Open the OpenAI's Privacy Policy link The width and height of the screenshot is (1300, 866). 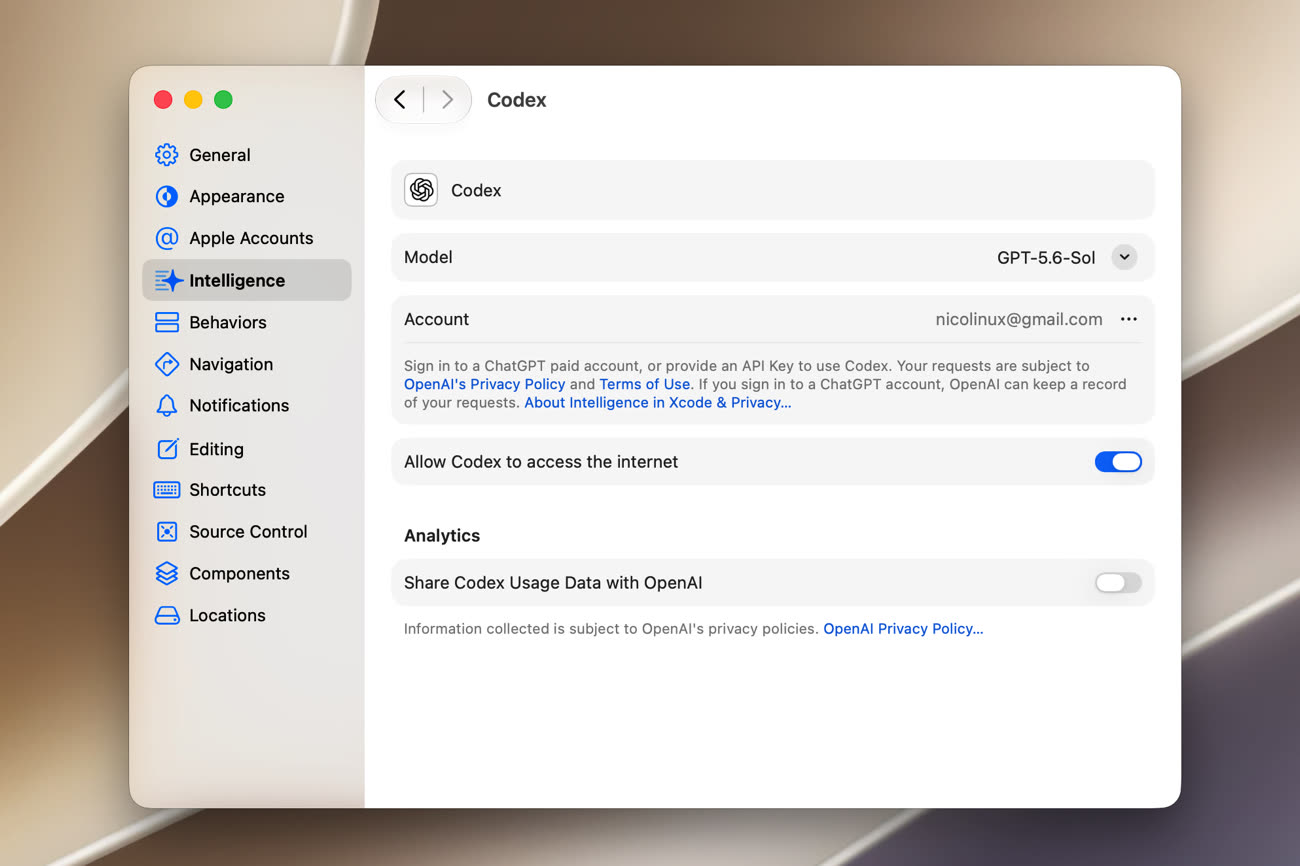tap(485, 384)
